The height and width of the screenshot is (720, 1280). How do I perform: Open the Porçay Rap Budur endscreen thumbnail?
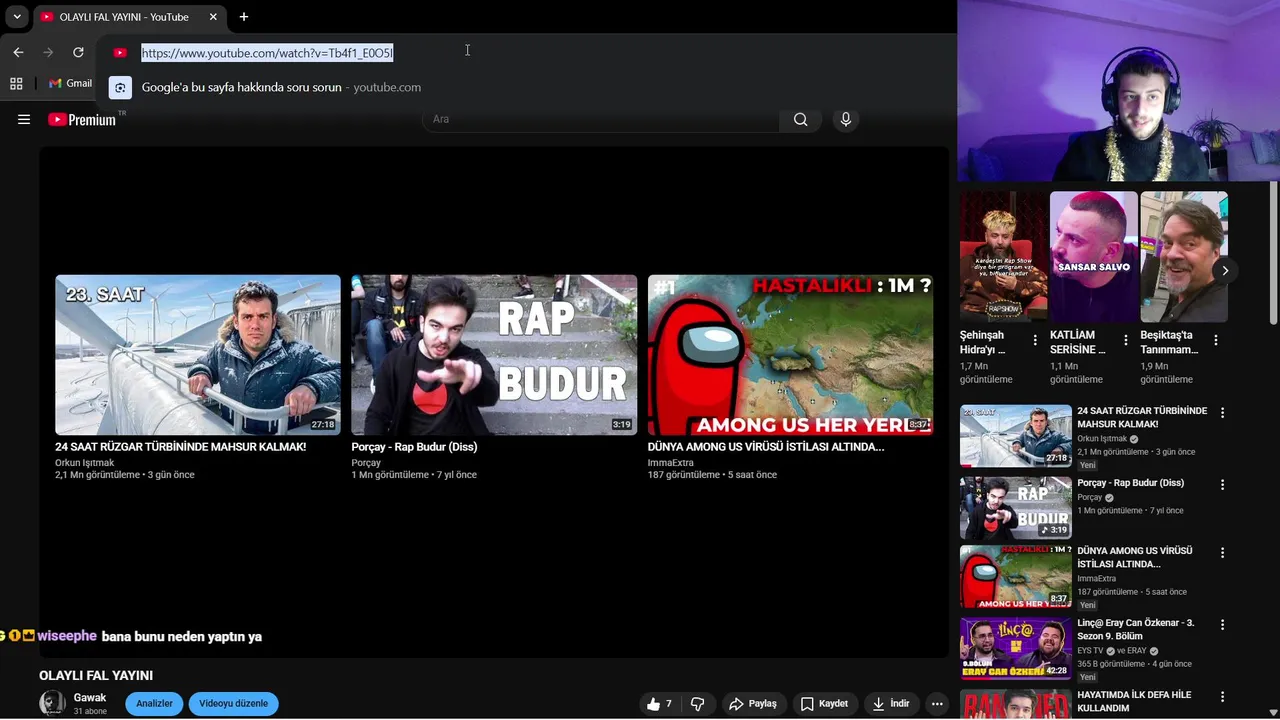tap(494, 355)
